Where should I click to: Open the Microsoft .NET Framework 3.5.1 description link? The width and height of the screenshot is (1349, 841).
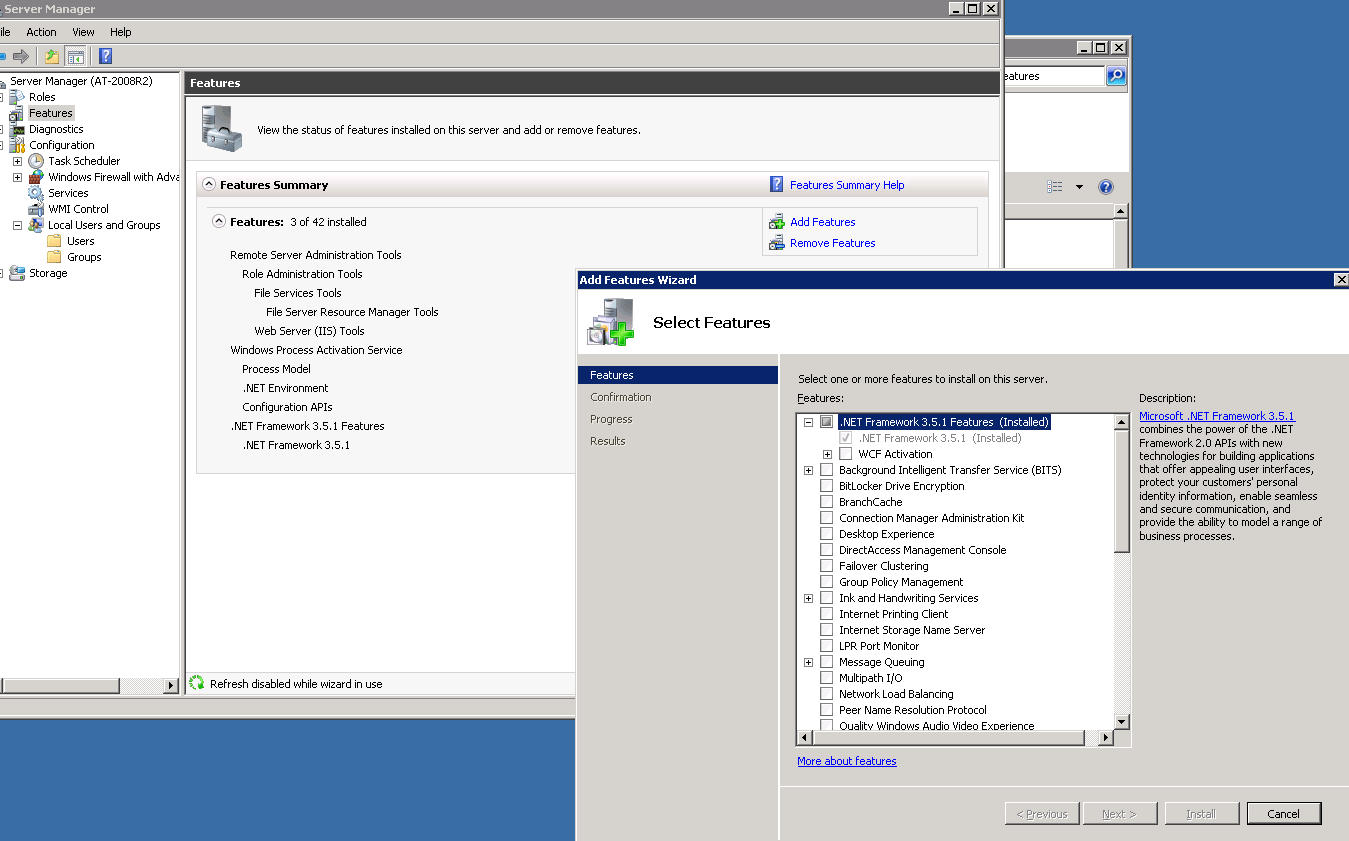(1217, 416)
